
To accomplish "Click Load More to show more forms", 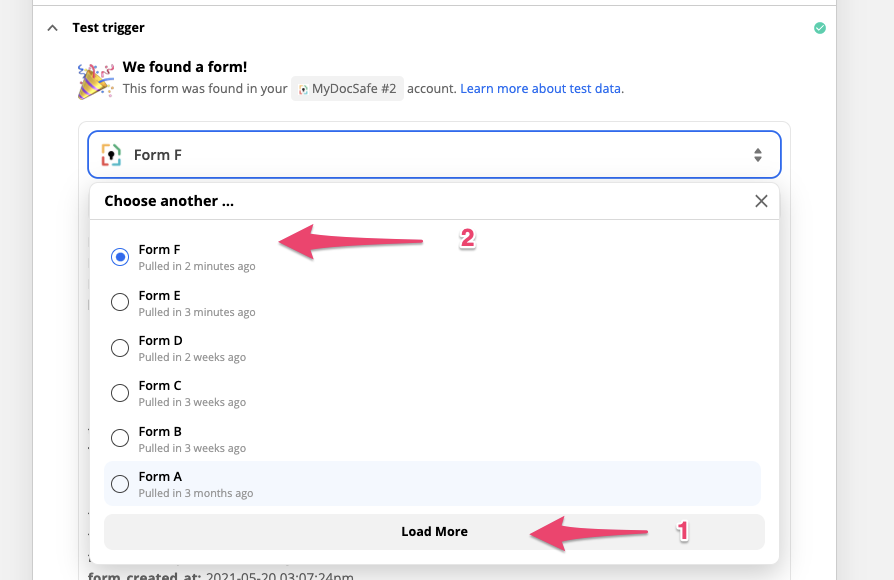I will point(434,532).
